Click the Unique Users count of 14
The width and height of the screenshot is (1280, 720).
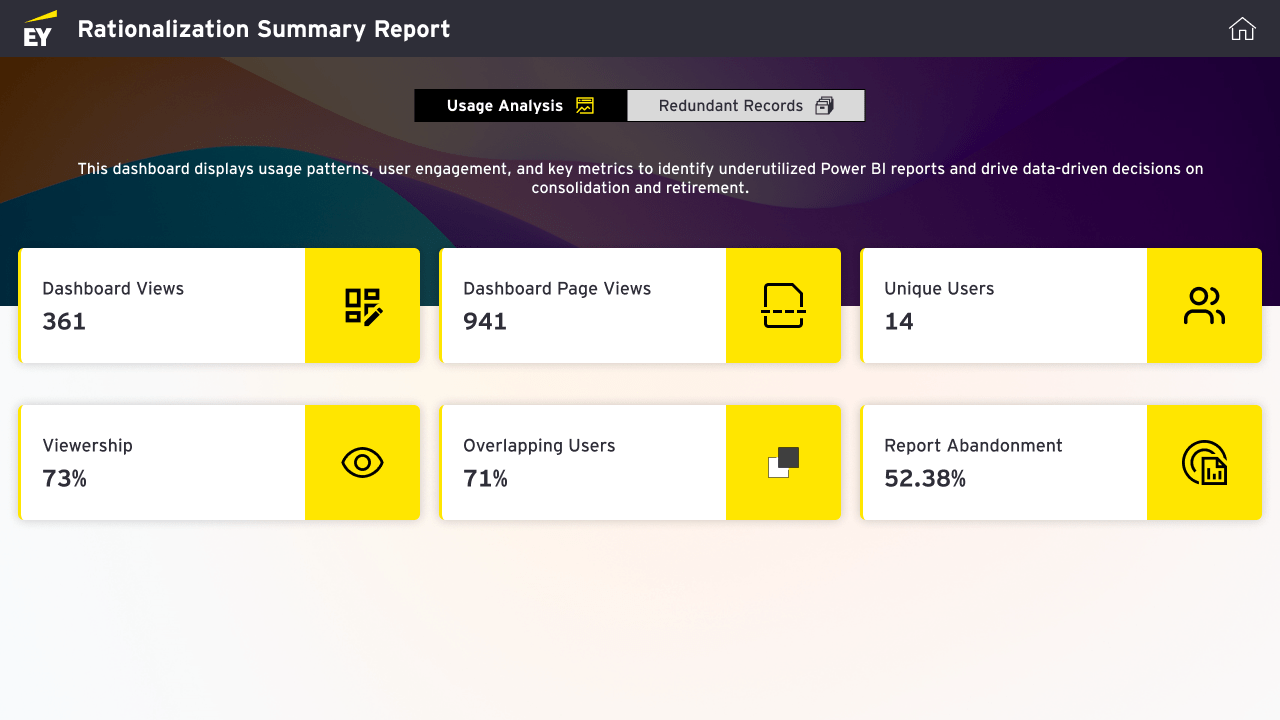point(899,322)
